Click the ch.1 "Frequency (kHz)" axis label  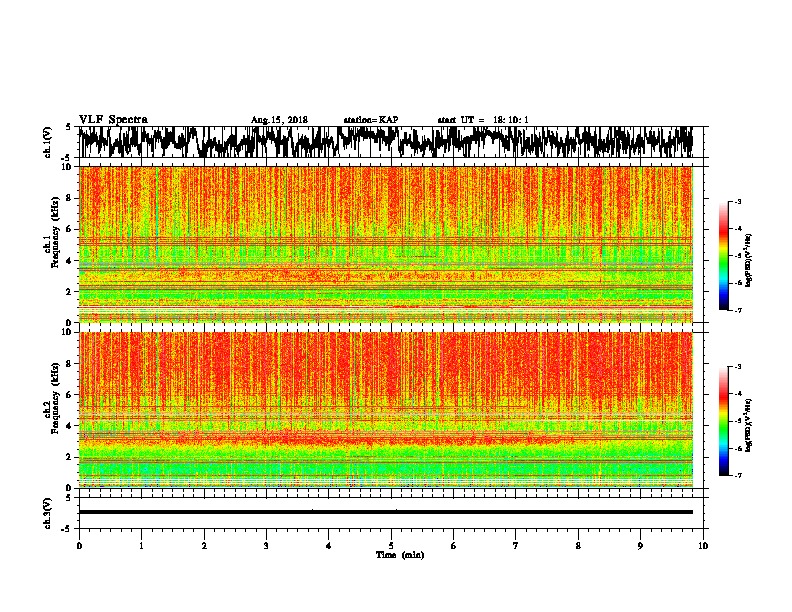(55, 232)
